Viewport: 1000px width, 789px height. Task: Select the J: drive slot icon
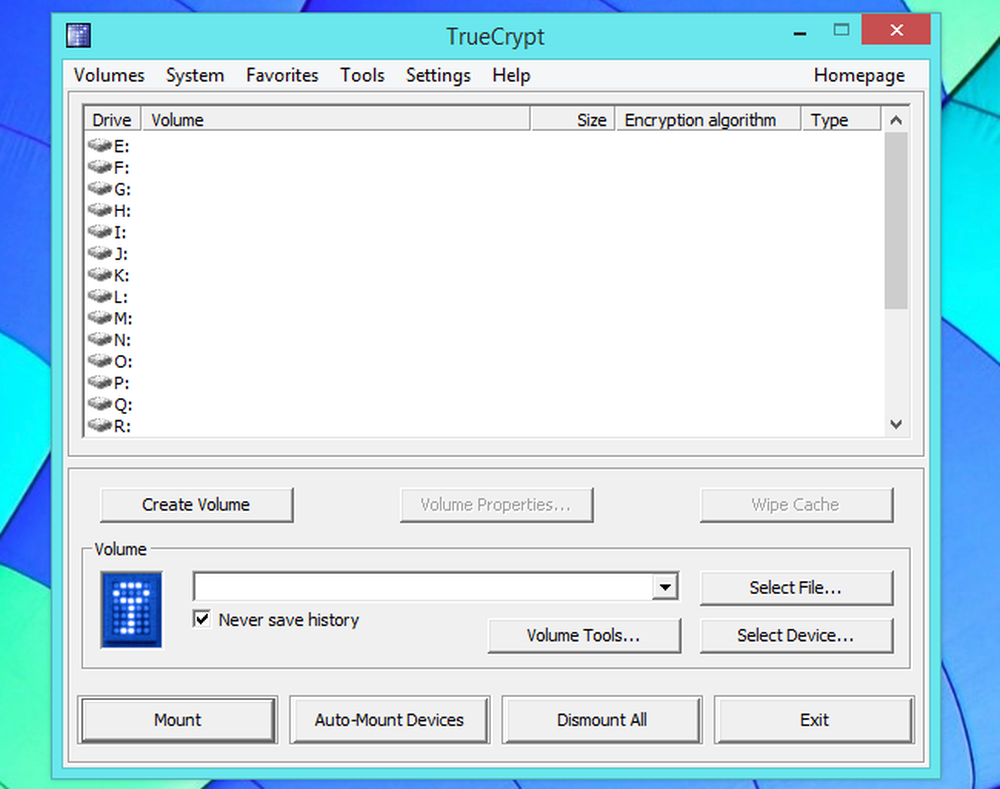[x=99, y=253]
